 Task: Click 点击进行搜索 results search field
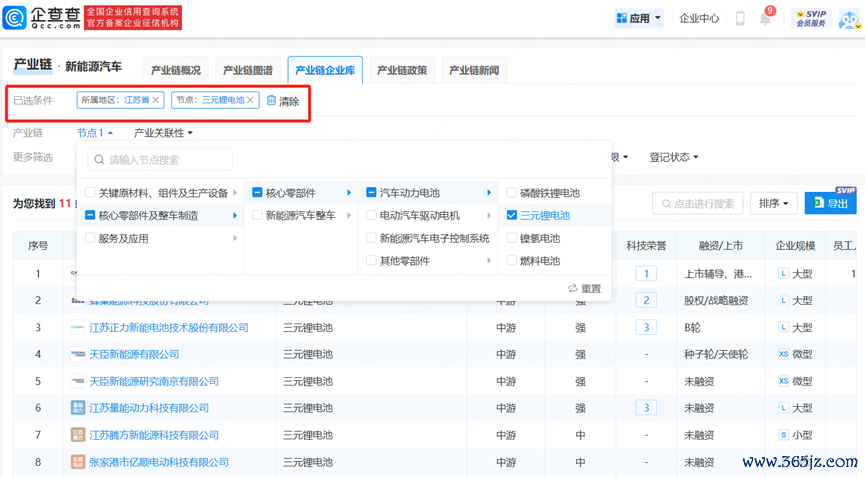[x=698, y=203]
